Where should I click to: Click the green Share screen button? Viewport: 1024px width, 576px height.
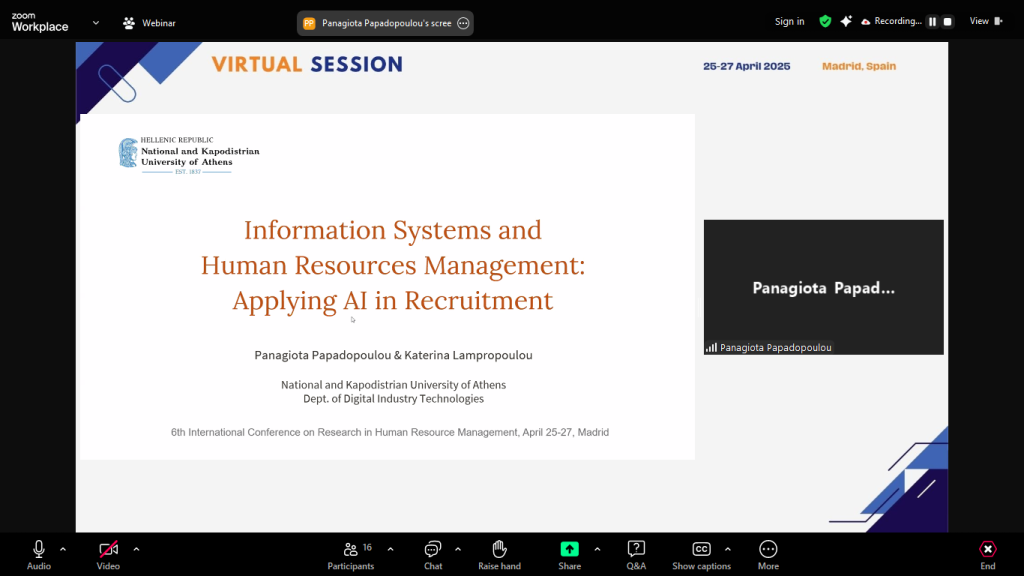coord(569,549)
